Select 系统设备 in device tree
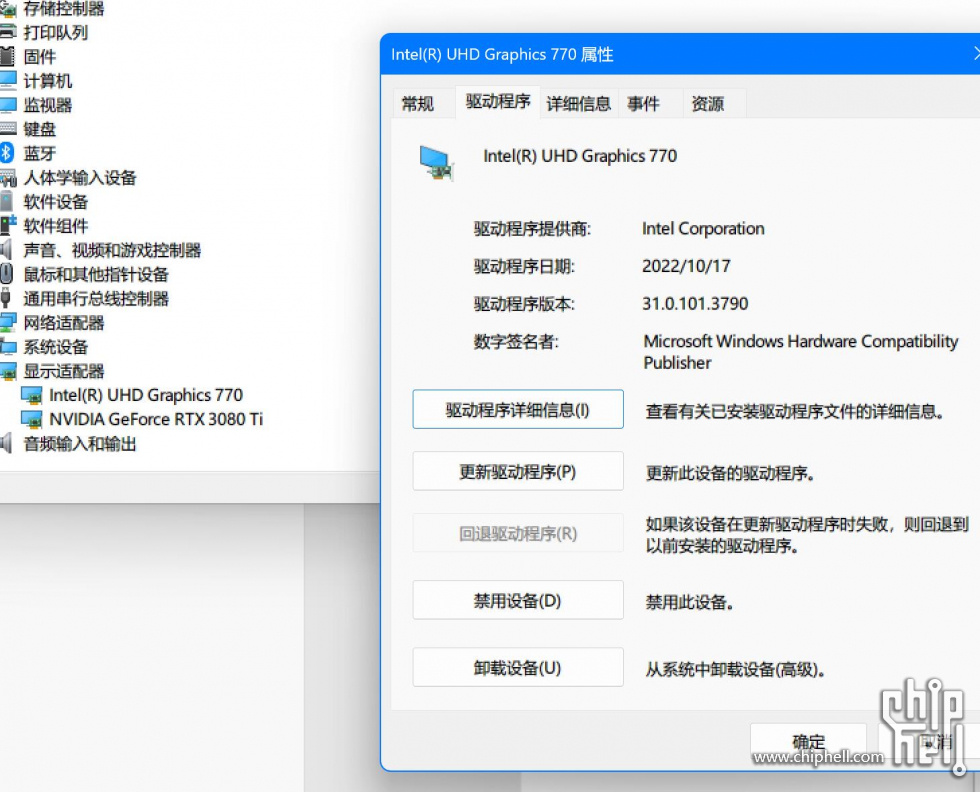This screenshot has width=980, height=792. 56,347
